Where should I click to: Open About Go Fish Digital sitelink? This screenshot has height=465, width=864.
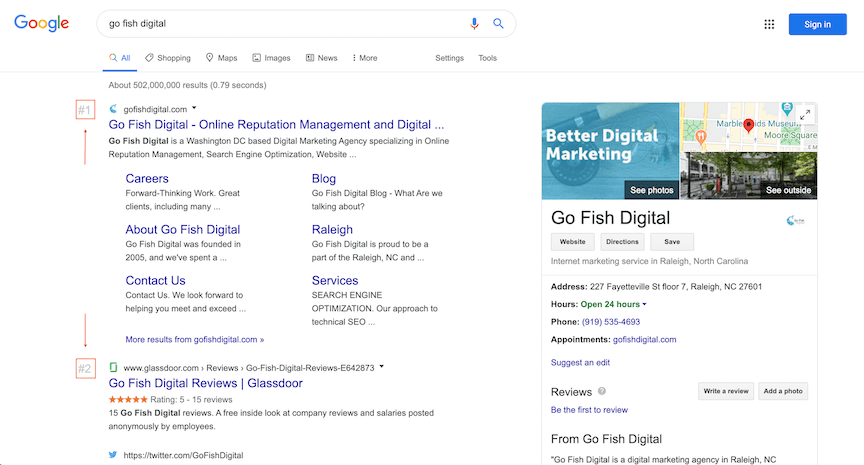tap(182, 229)
